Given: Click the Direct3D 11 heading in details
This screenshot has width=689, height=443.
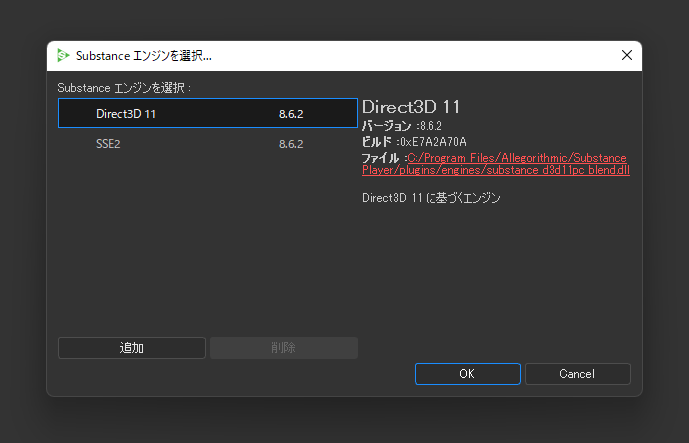Looking at the screenshot, I should [x=411, y=107].
